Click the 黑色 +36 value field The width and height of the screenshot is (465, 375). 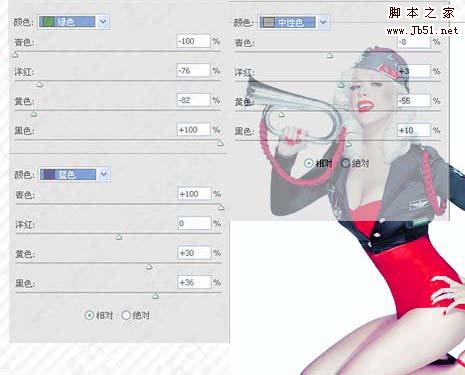[x=195, y=282]
